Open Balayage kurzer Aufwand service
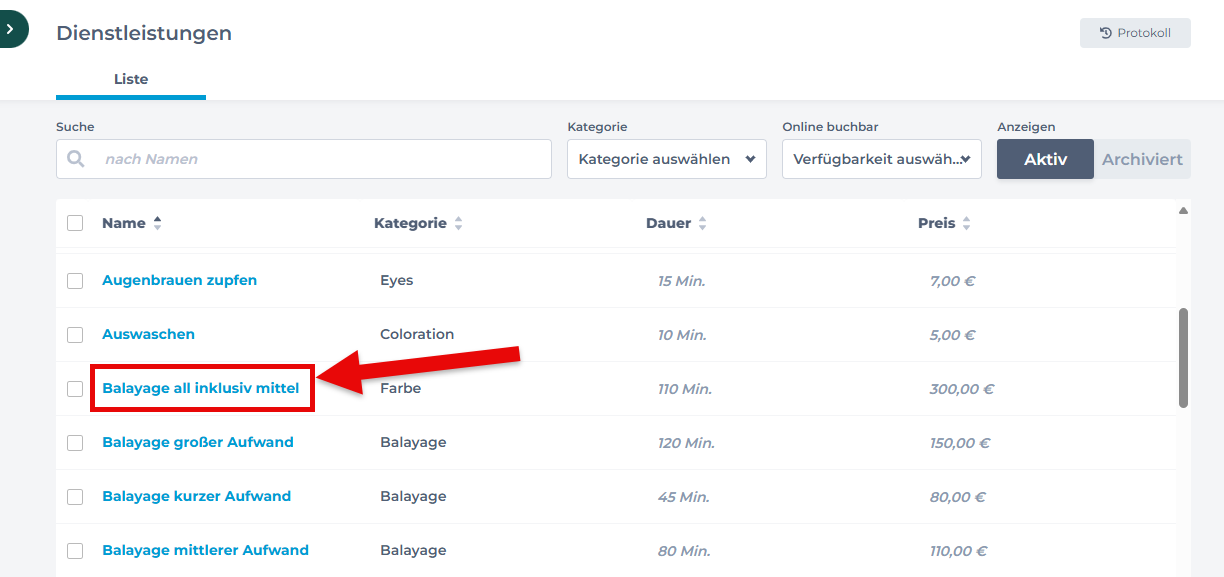1224x577 pixels. click(197, 496)
